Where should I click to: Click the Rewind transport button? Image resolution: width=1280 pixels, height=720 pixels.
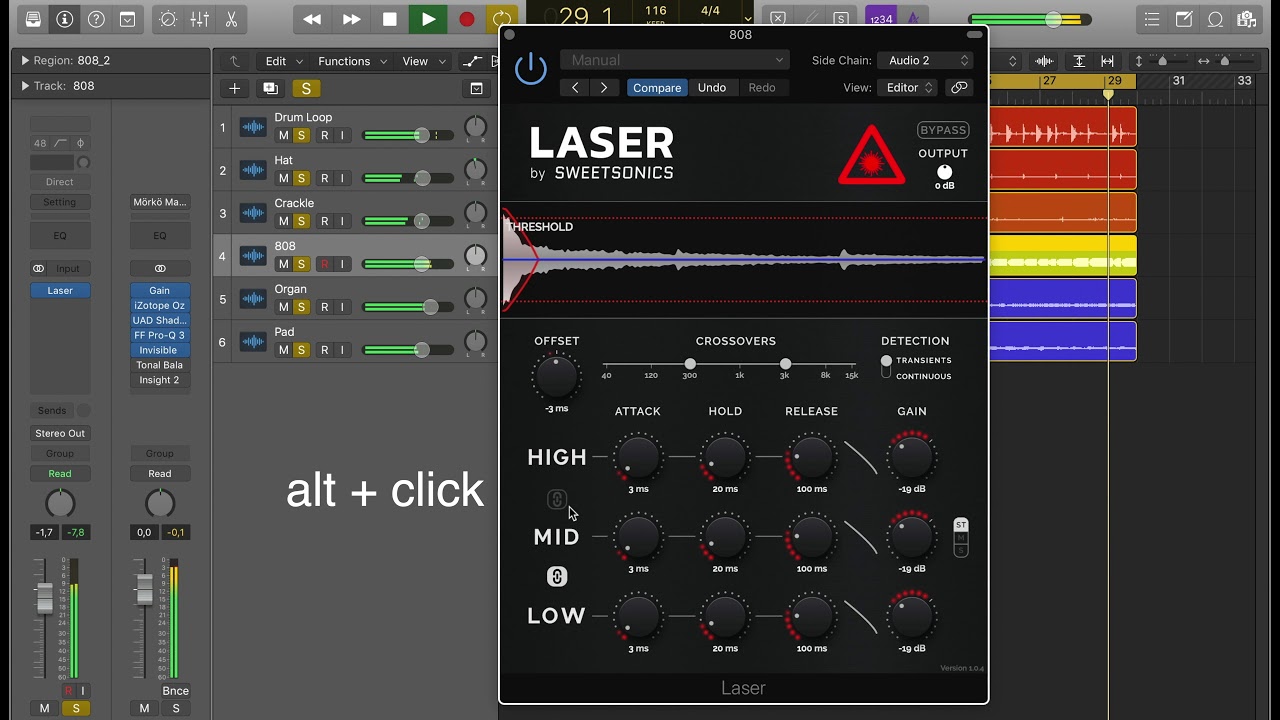pyautogui.click(x=313, y=19)
